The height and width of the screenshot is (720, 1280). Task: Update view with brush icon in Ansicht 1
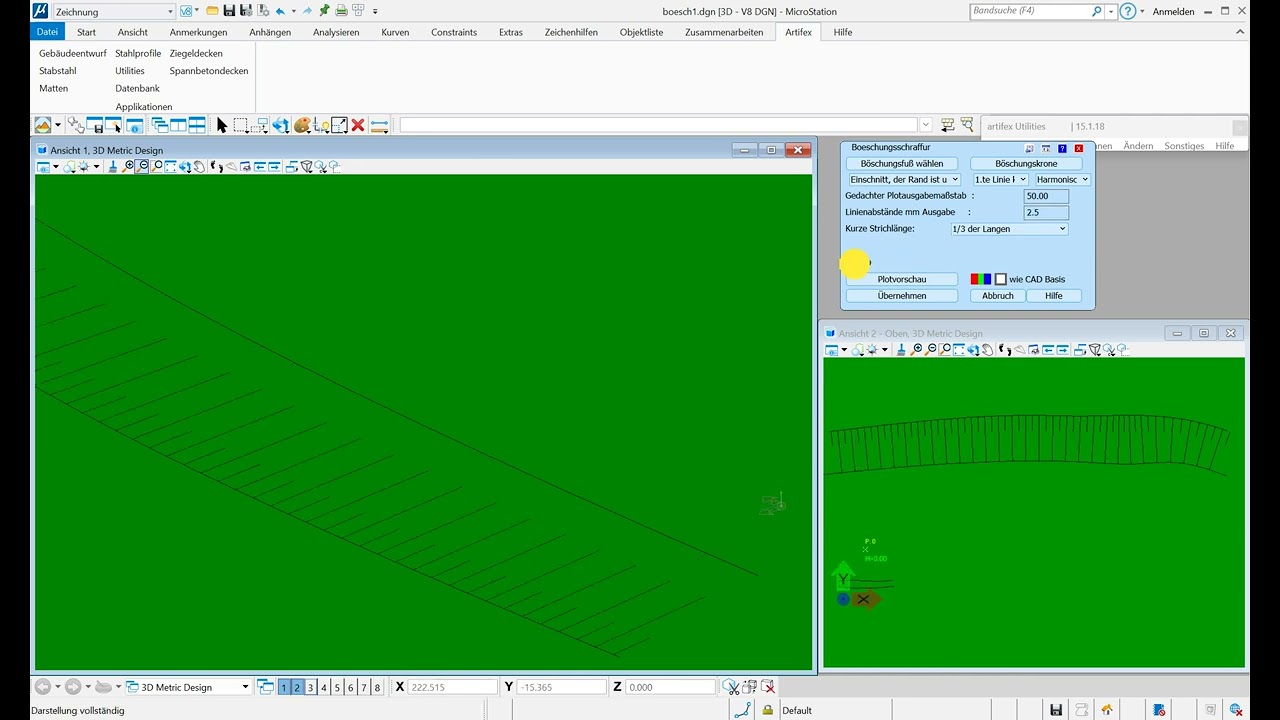114,167
